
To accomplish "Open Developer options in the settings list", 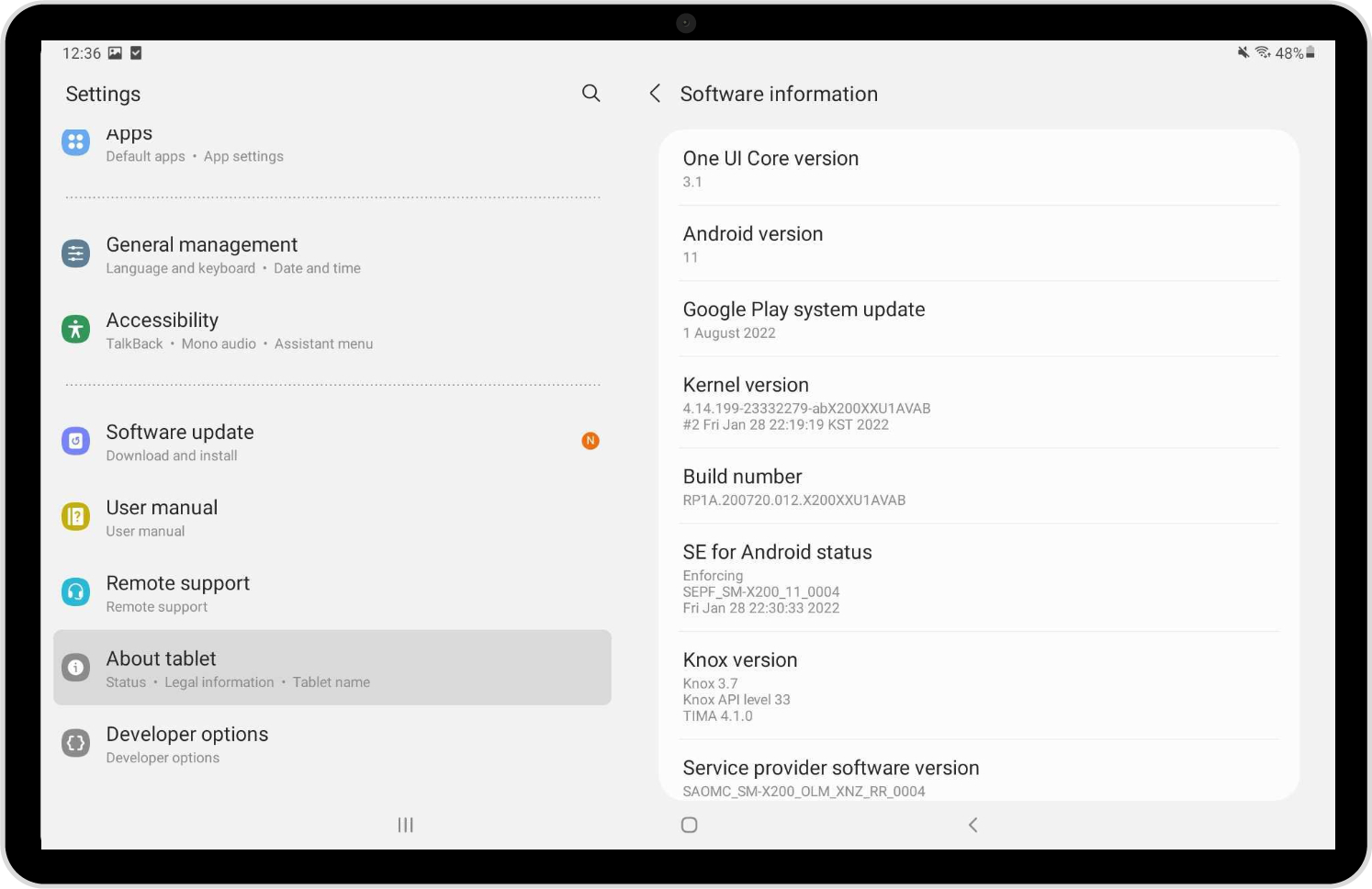I will coord(332,744).
